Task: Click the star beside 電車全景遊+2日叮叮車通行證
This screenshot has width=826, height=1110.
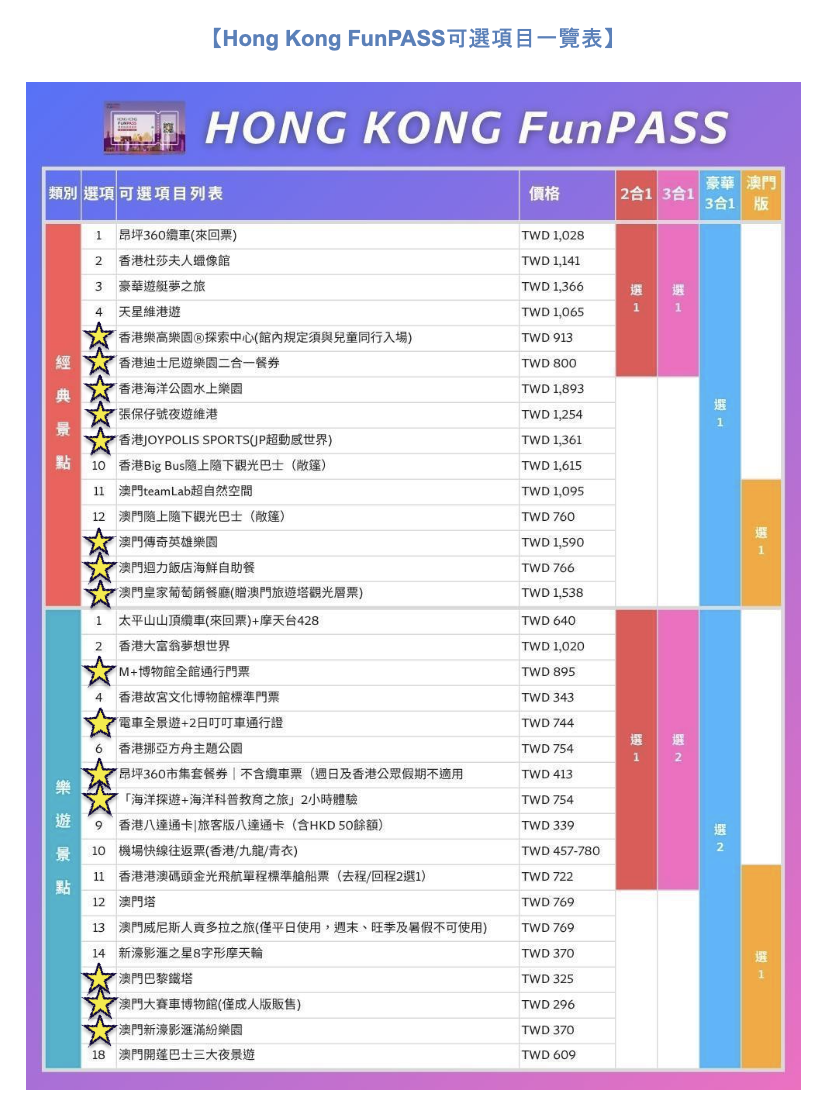Action: tap(99, 723)
